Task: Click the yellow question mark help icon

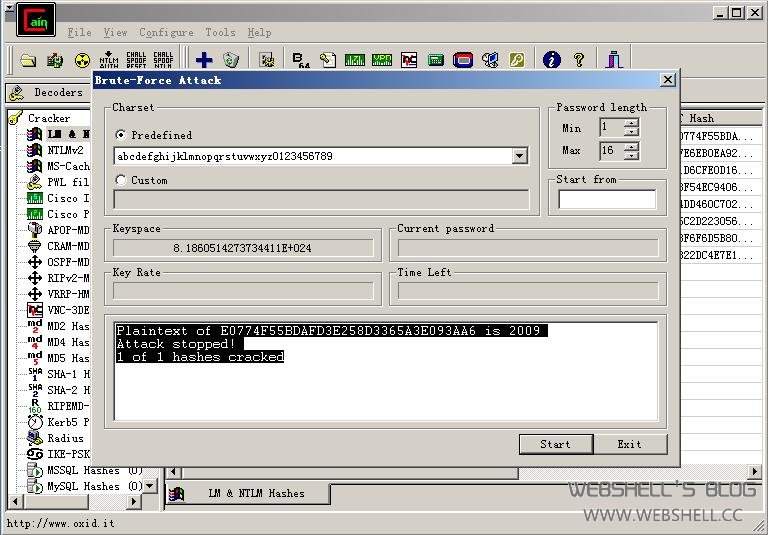Action: point(579,60)
